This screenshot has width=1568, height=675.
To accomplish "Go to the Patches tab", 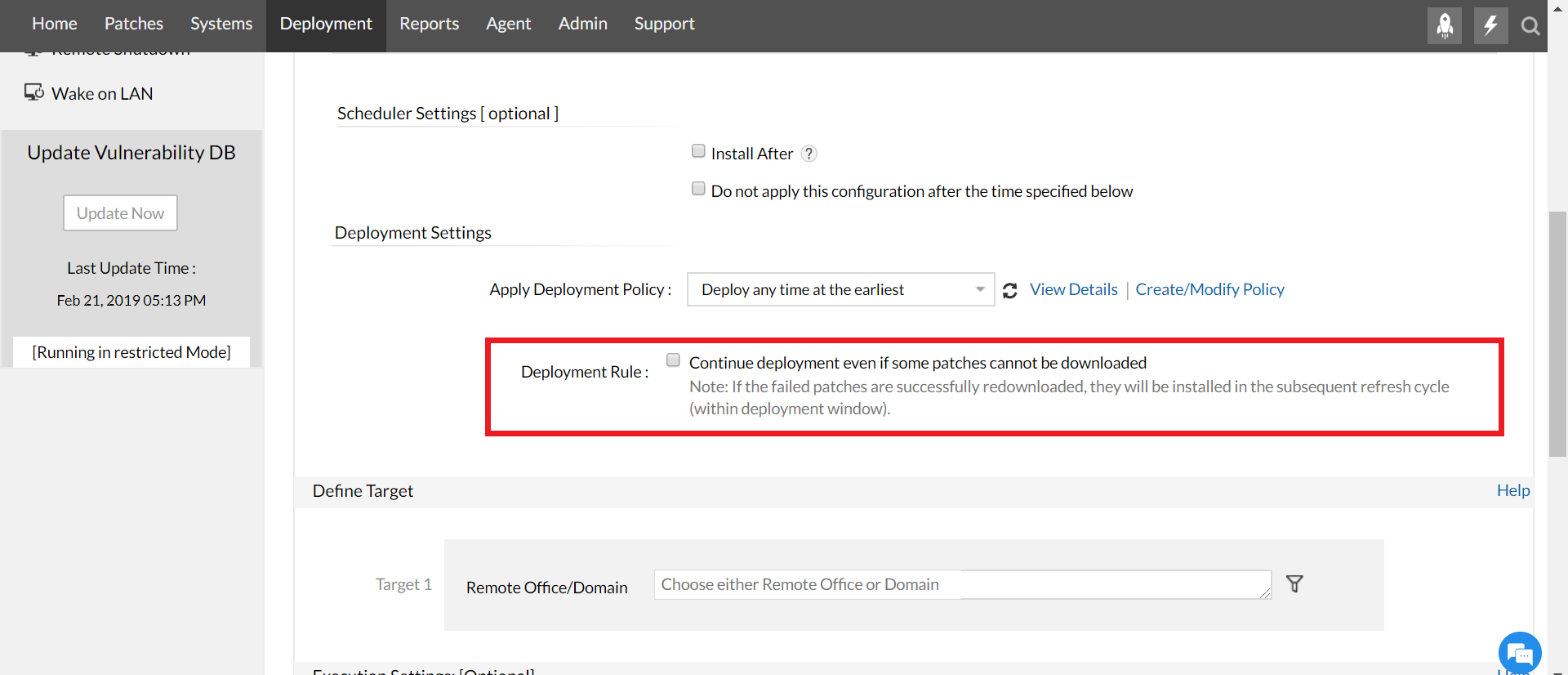I will [x=134, y=24].
